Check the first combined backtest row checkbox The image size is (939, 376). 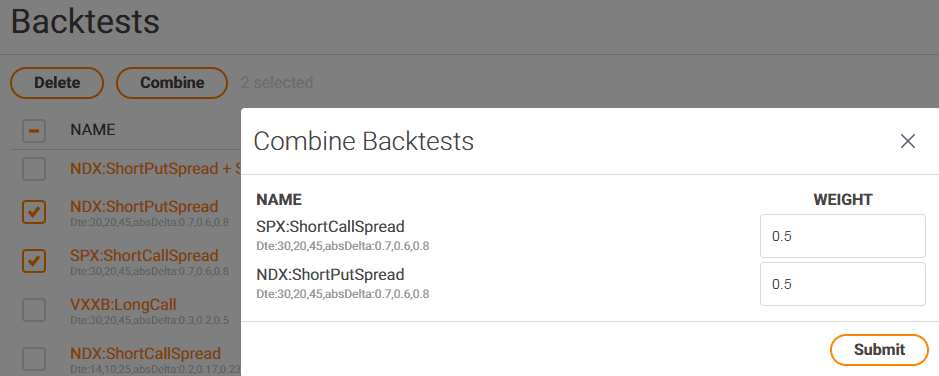click(34, 169)
